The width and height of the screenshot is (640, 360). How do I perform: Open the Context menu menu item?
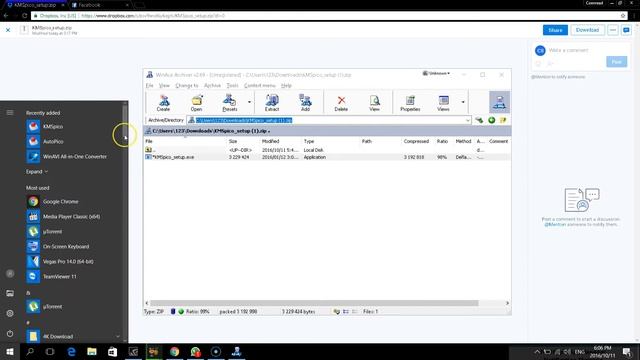260,85
